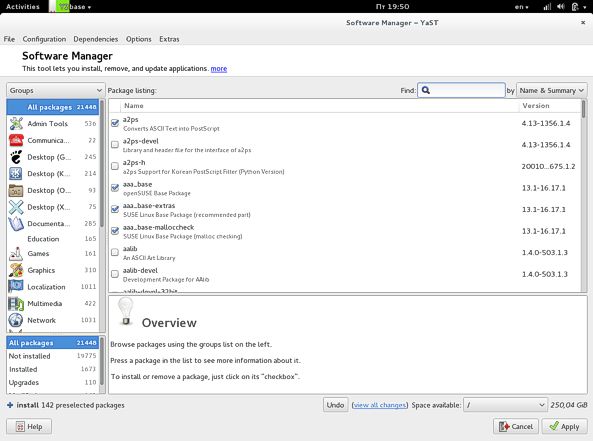Sort by the Version column header
The image size is (593, 441).
coord(550,106)
